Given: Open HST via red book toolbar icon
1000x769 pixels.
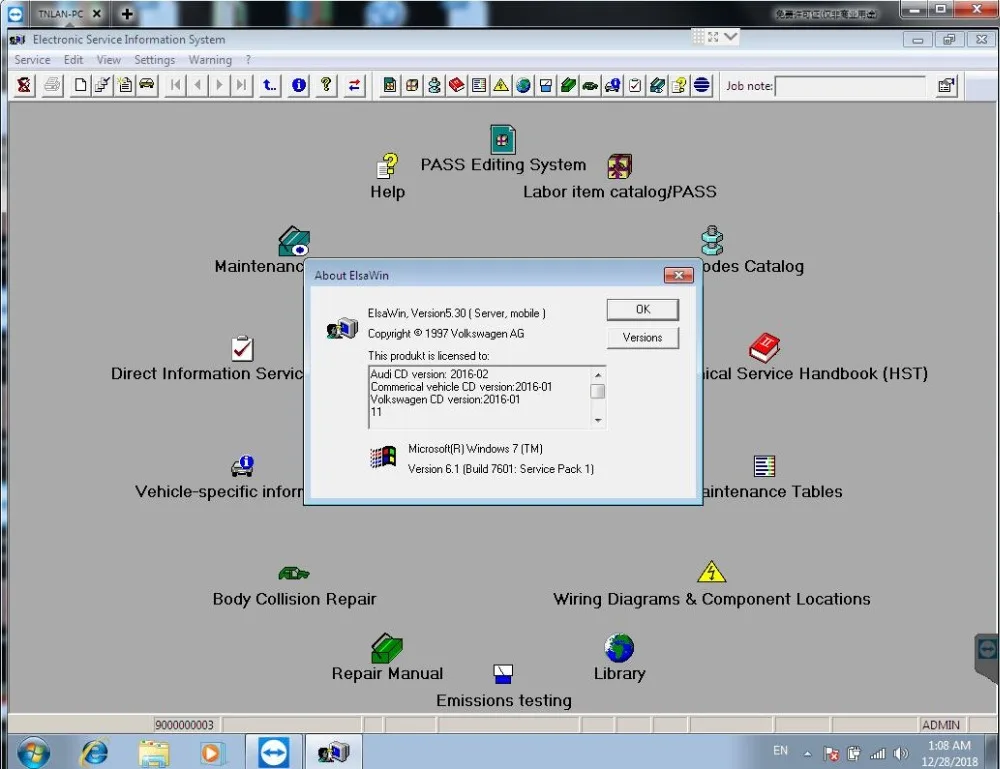Looking at the screenshot, I should (457, 85).
